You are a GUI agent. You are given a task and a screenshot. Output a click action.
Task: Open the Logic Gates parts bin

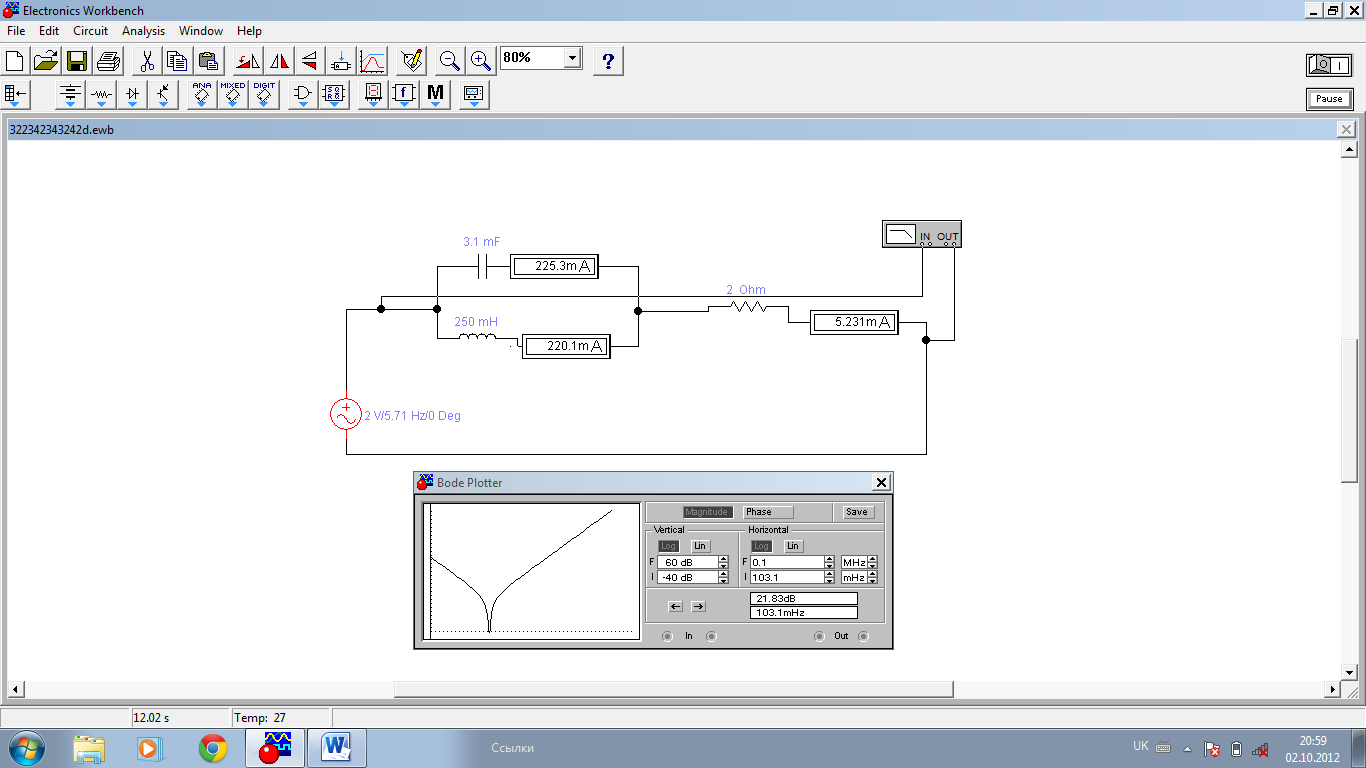pyautogui.click(x=303, y=95)
